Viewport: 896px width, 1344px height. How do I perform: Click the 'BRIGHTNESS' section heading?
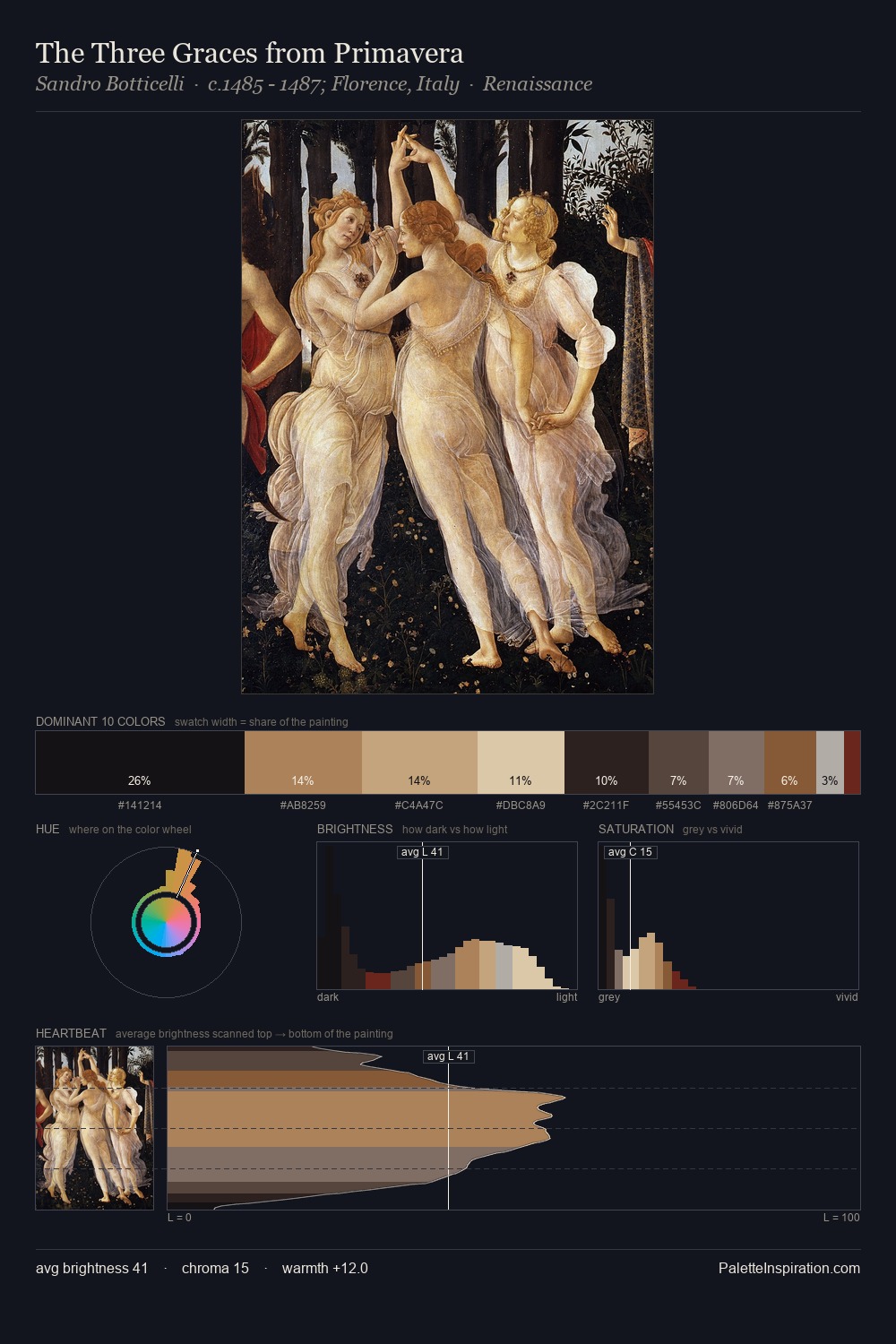coord(355,829)
